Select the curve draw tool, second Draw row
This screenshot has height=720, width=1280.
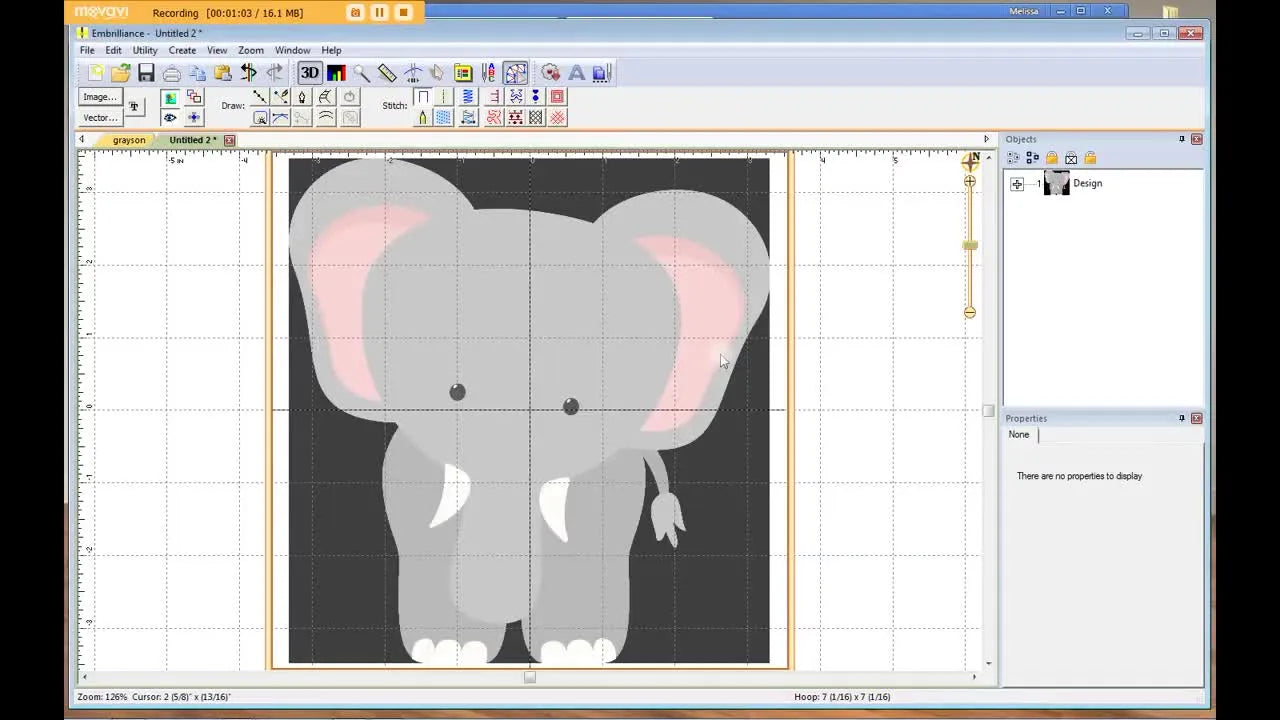point(281,117)
